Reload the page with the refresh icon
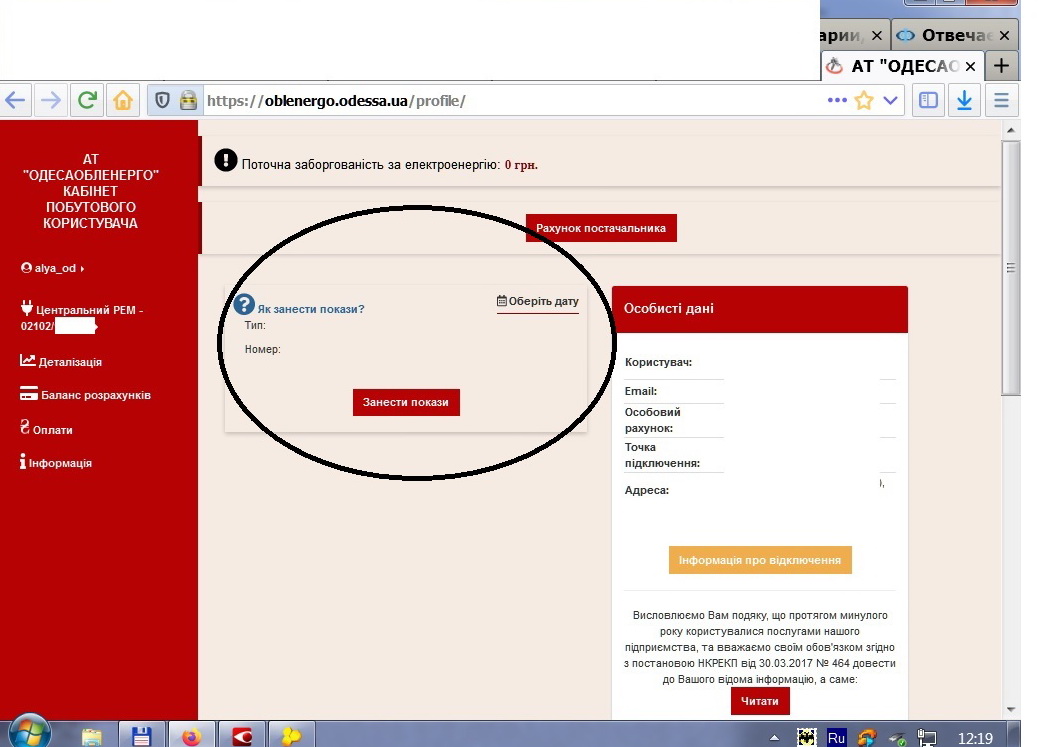 [x=87, y=100]
